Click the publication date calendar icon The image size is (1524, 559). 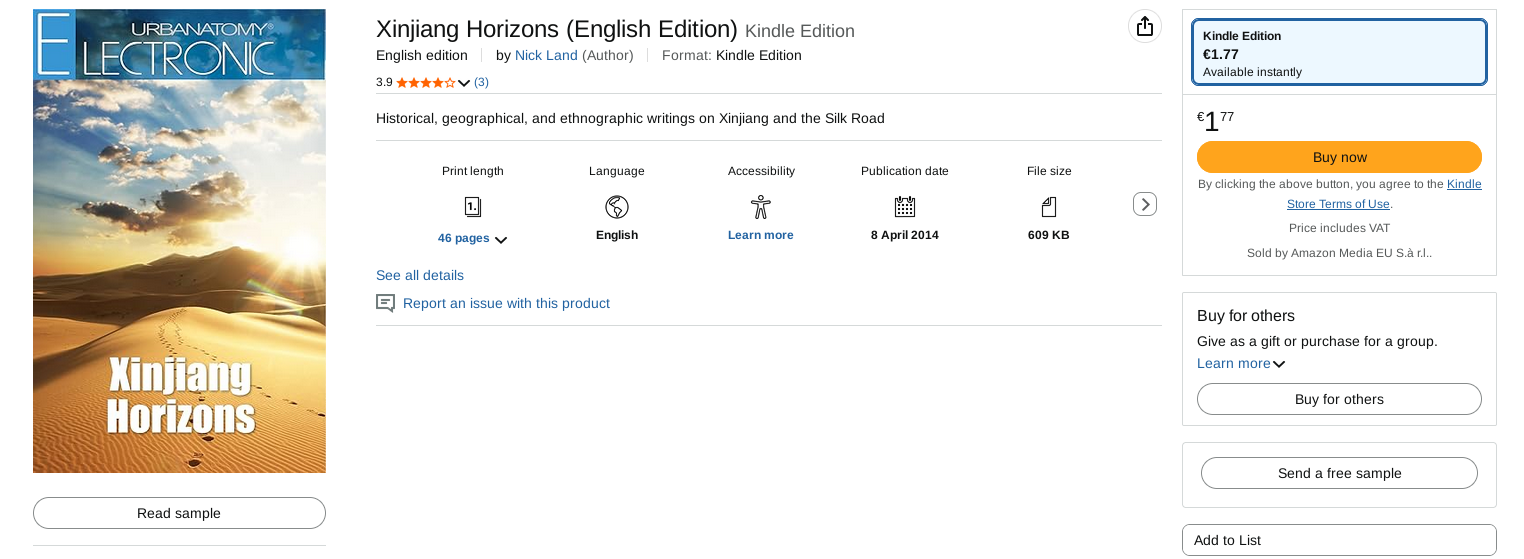click(905, 207)
